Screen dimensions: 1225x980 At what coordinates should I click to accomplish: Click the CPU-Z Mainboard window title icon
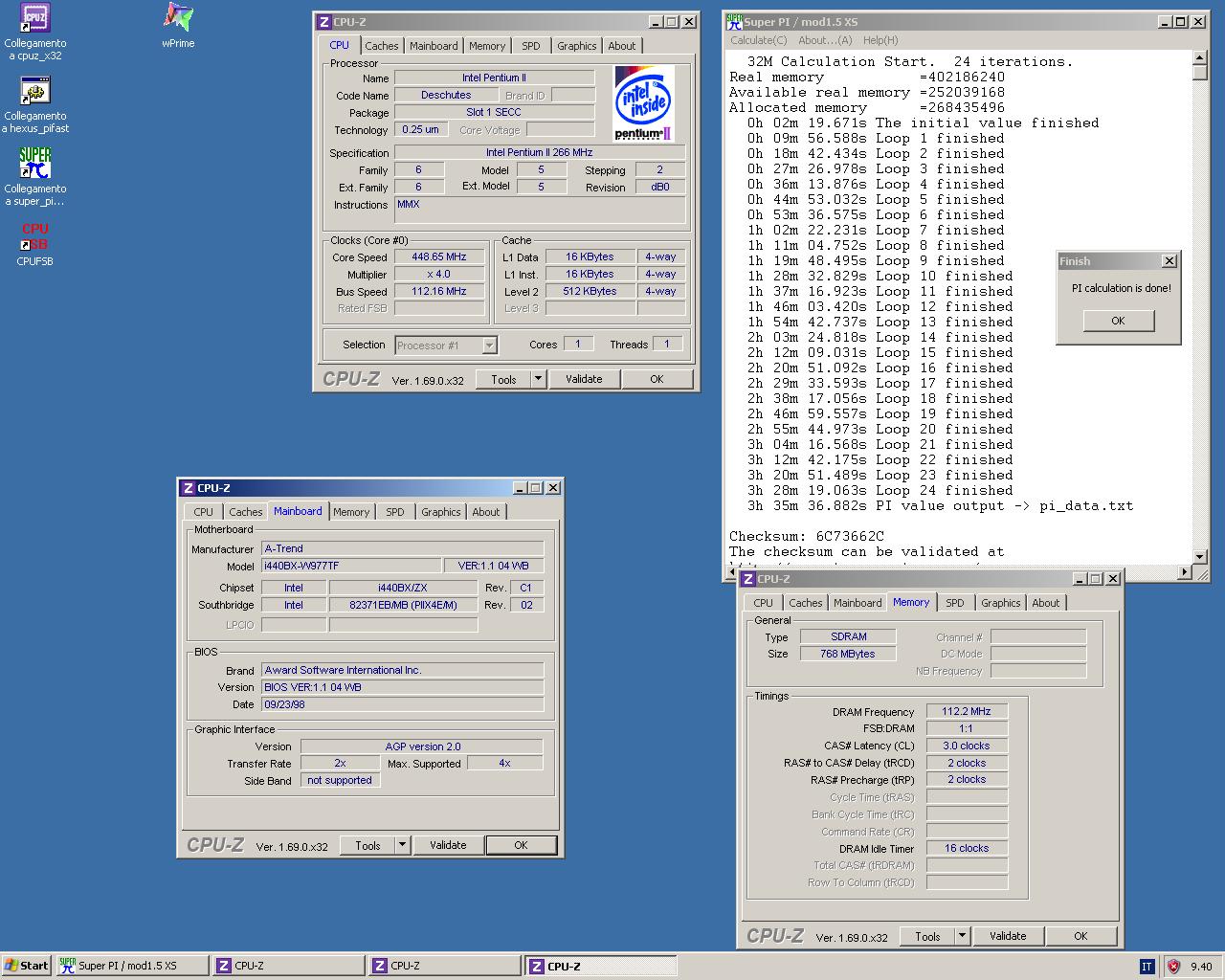point(189,488)
